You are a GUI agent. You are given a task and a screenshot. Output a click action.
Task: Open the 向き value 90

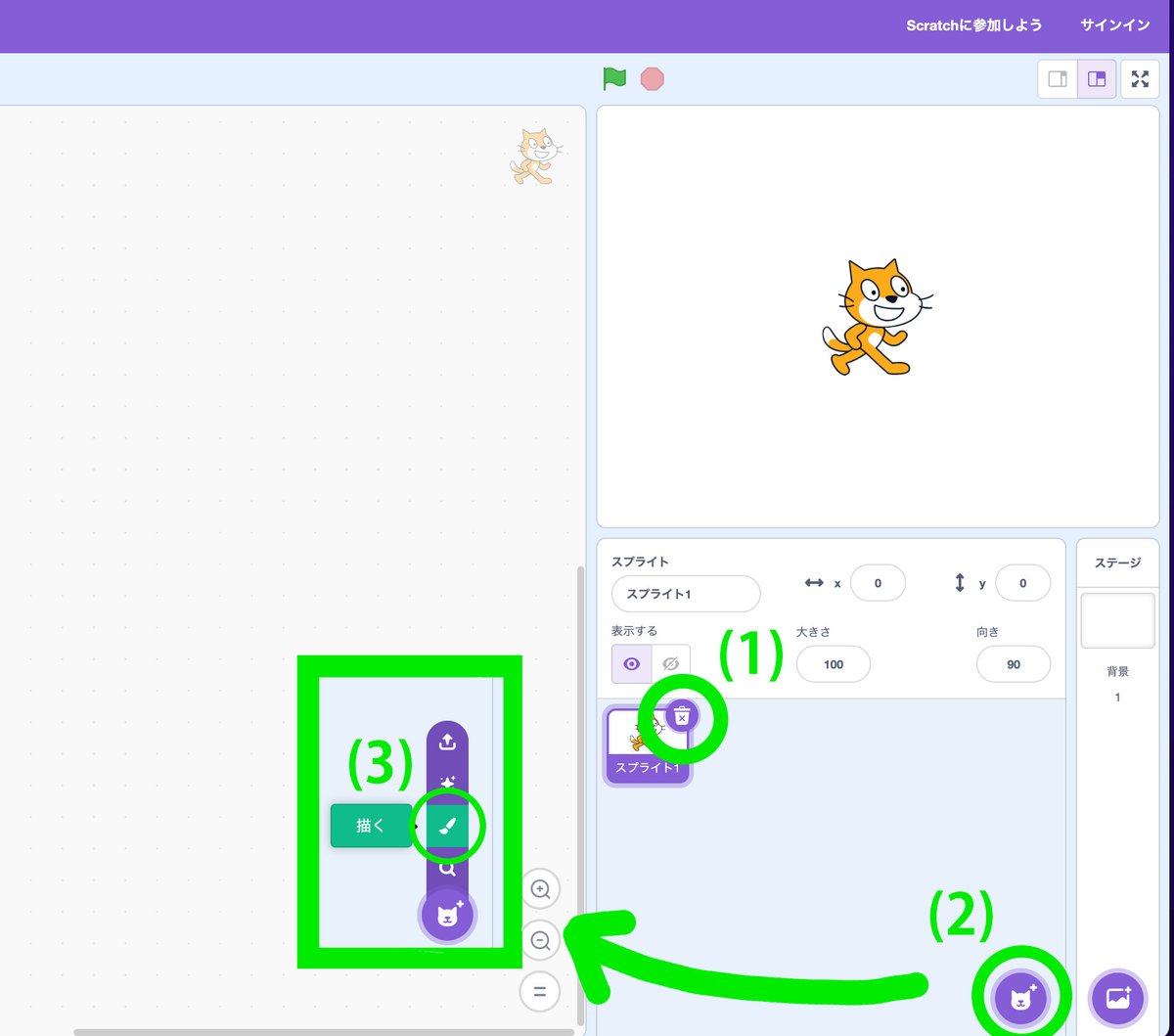click(x=1014, y=664)
